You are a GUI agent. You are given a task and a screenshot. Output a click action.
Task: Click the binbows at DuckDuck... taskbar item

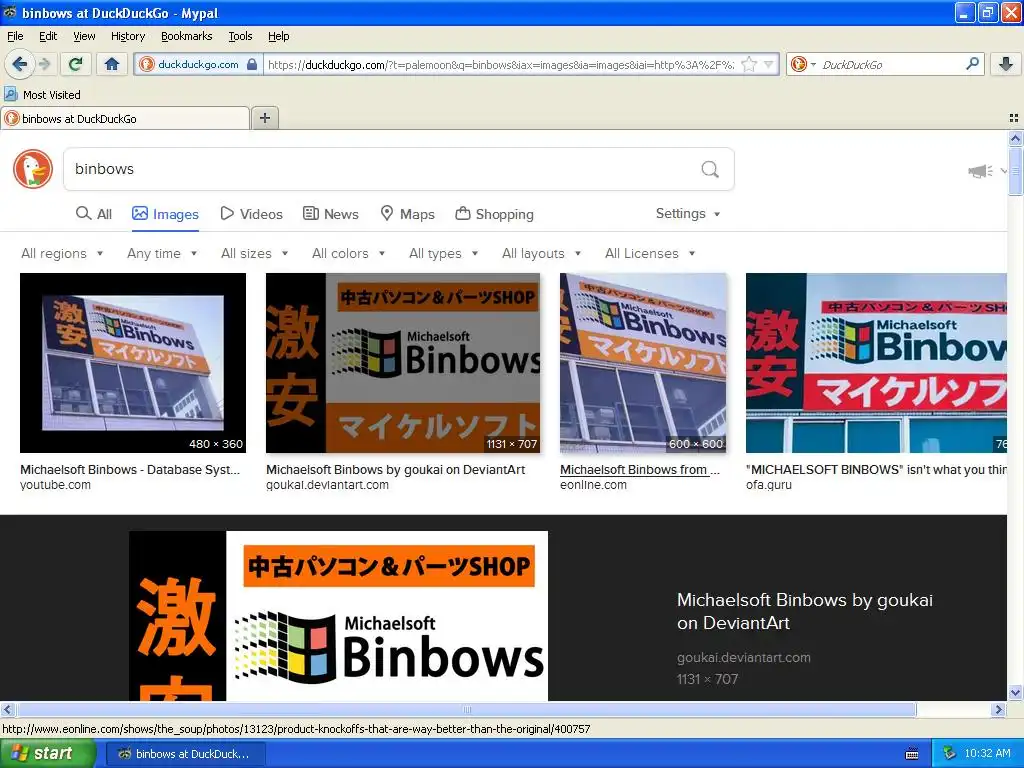tap(186, 754)
